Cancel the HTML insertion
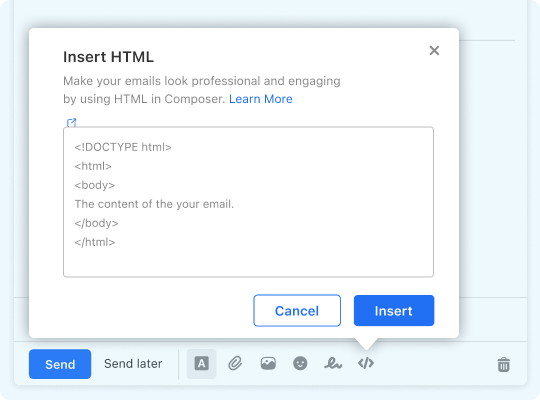Screen dimensions: 540x400 pos(297,310)
